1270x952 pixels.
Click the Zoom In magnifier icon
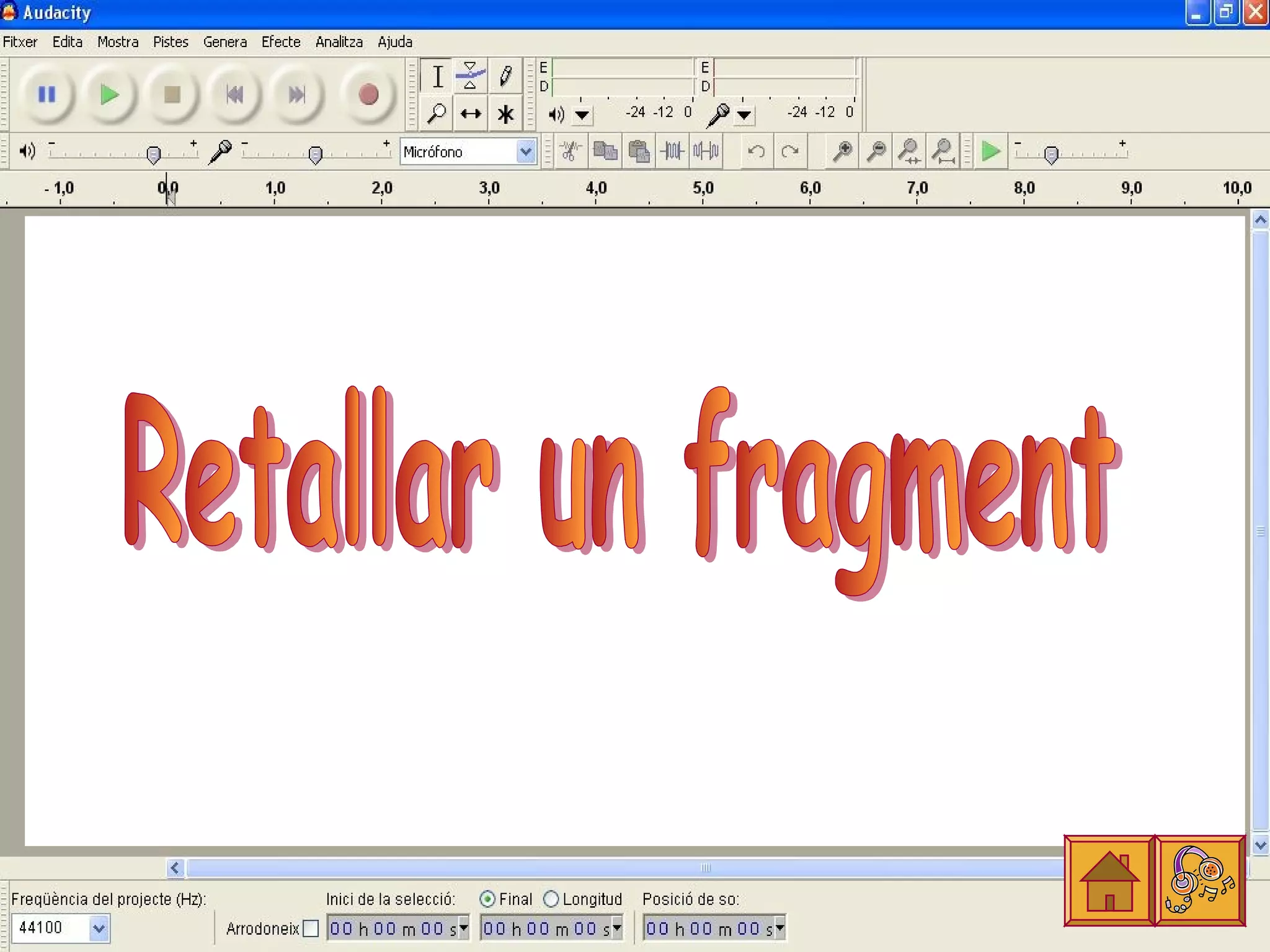coord(842,151)
